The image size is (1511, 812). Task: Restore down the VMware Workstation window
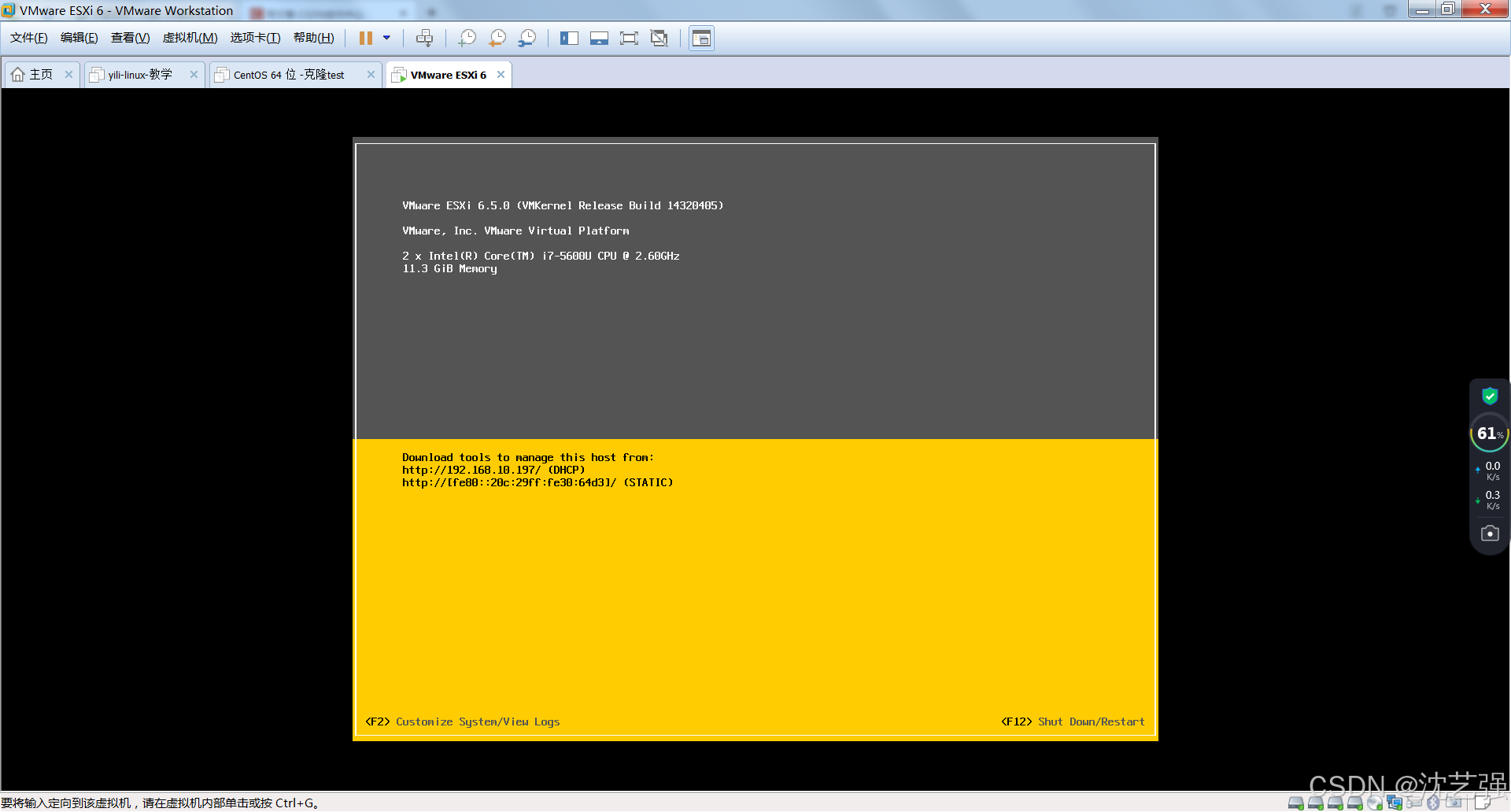click(x=1448, y=9)
